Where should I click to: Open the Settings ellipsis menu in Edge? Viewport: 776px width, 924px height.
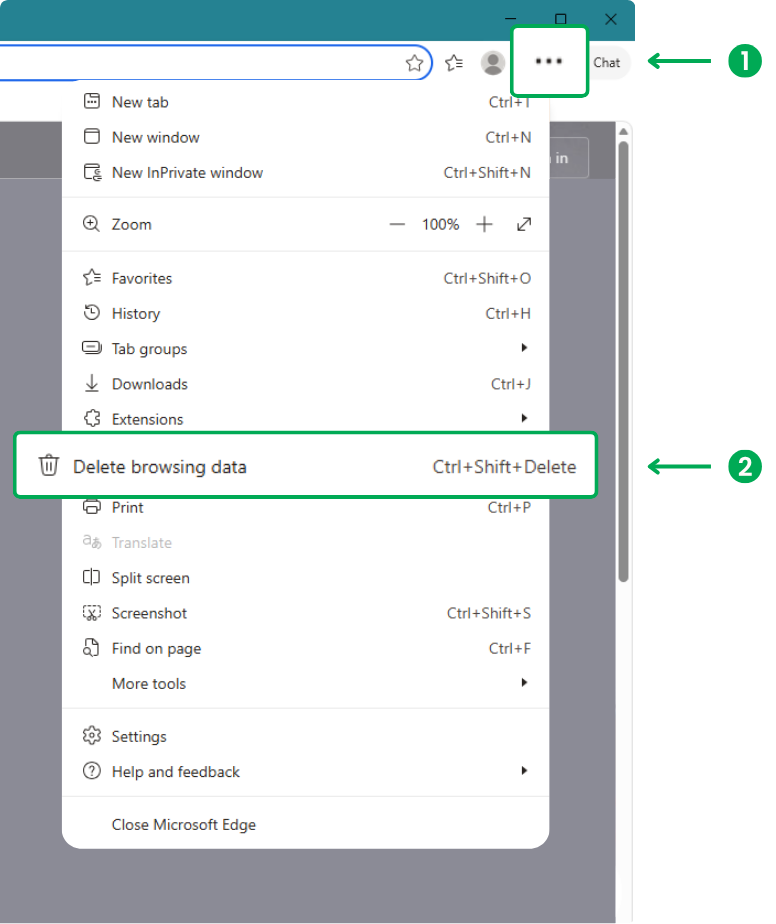(548, 62)
